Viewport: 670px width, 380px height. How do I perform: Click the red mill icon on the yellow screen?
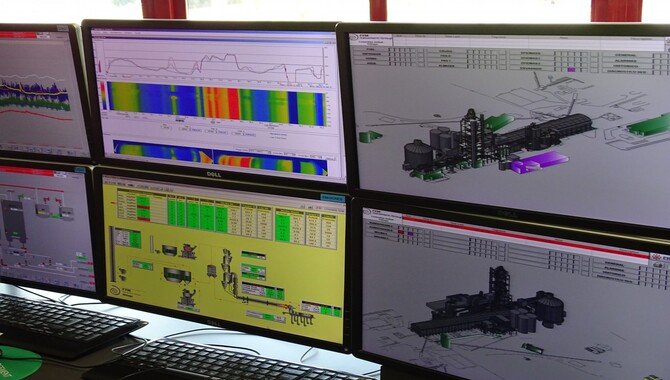(188, 250)
